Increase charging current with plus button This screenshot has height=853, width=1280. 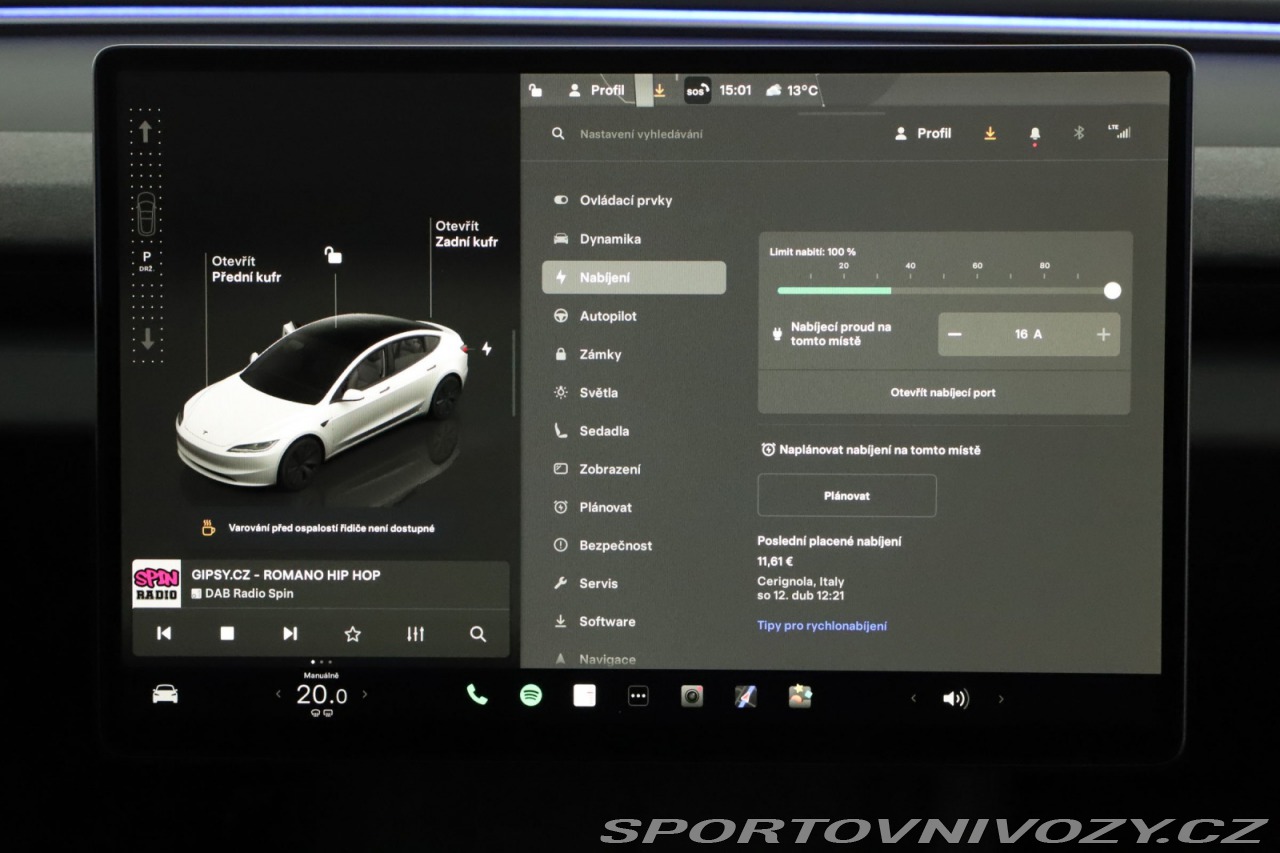coord(1103,335)
